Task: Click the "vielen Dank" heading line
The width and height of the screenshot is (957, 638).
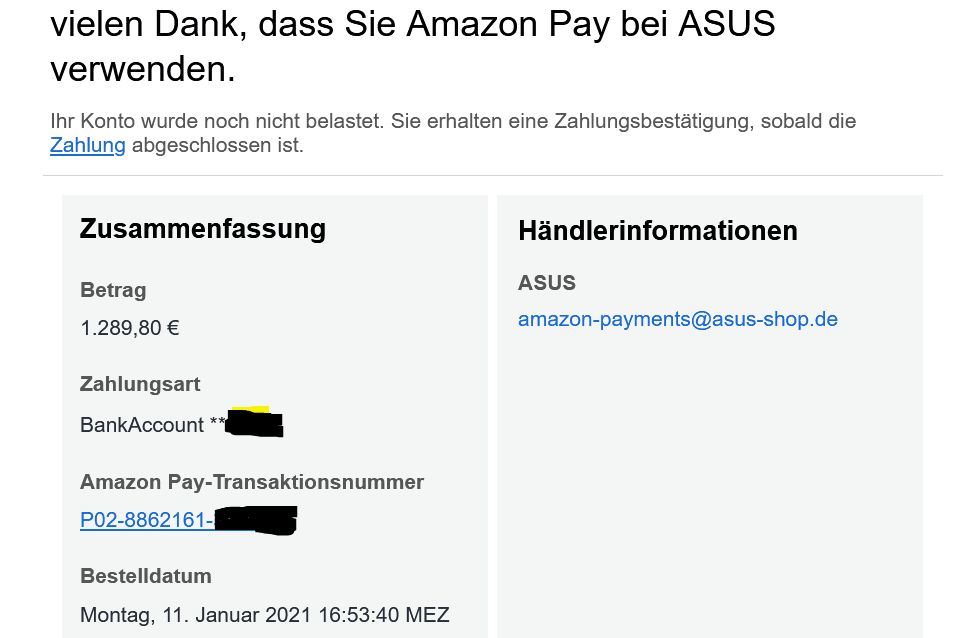Action: pos(412,25)
